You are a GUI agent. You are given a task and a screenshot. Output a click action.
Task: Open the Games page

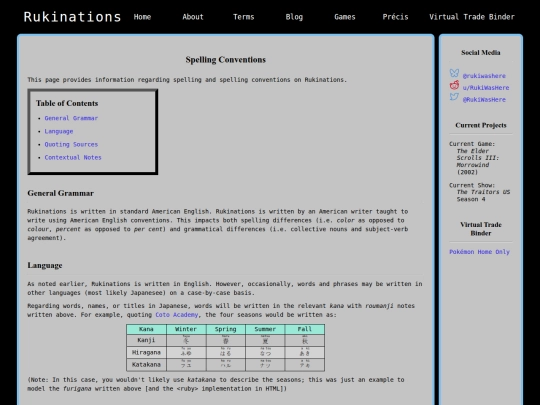tap(345, 17)
